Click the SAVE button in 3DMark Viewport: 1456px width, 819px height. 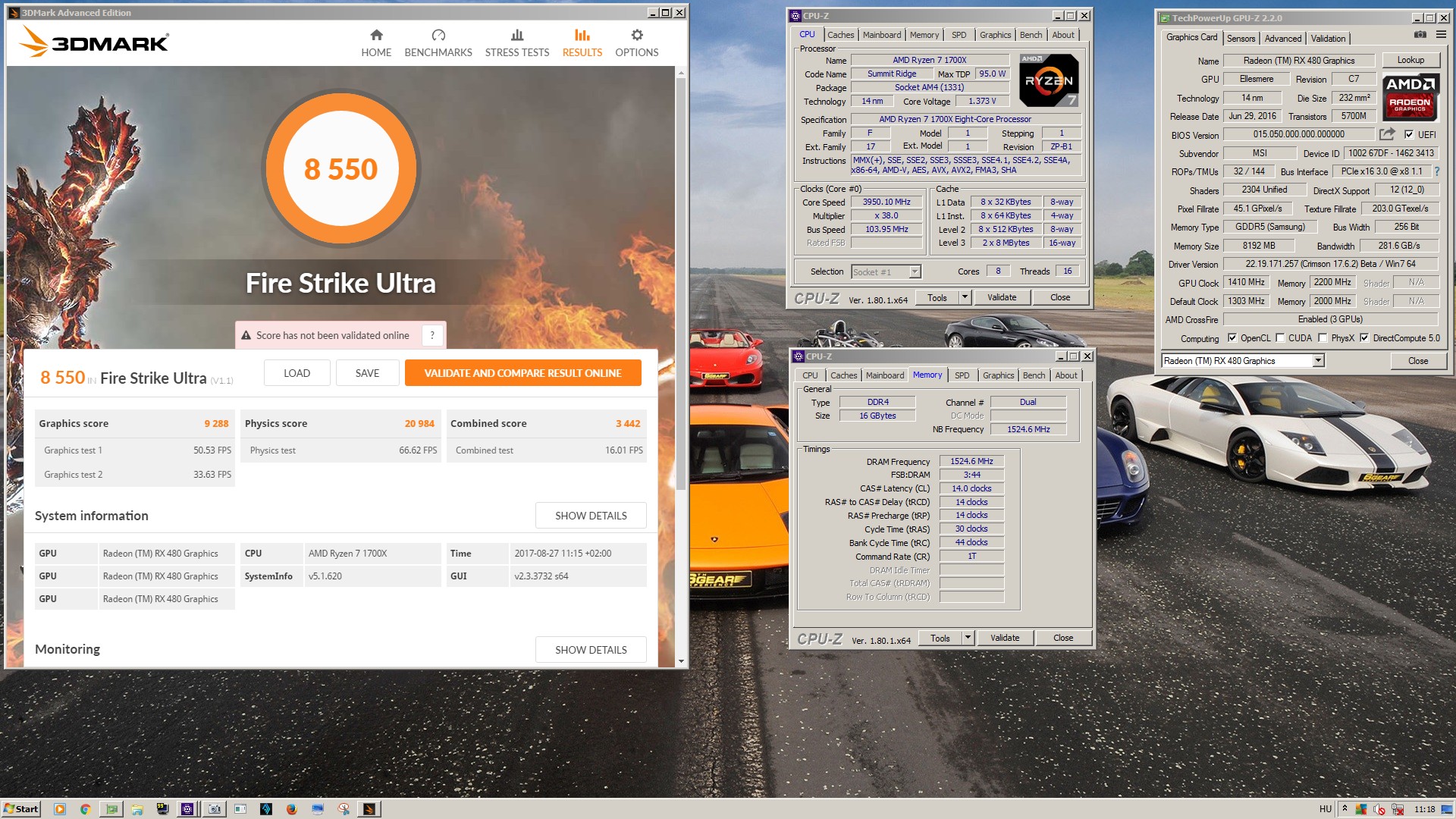pyautogui.click(x=367, y=373)
